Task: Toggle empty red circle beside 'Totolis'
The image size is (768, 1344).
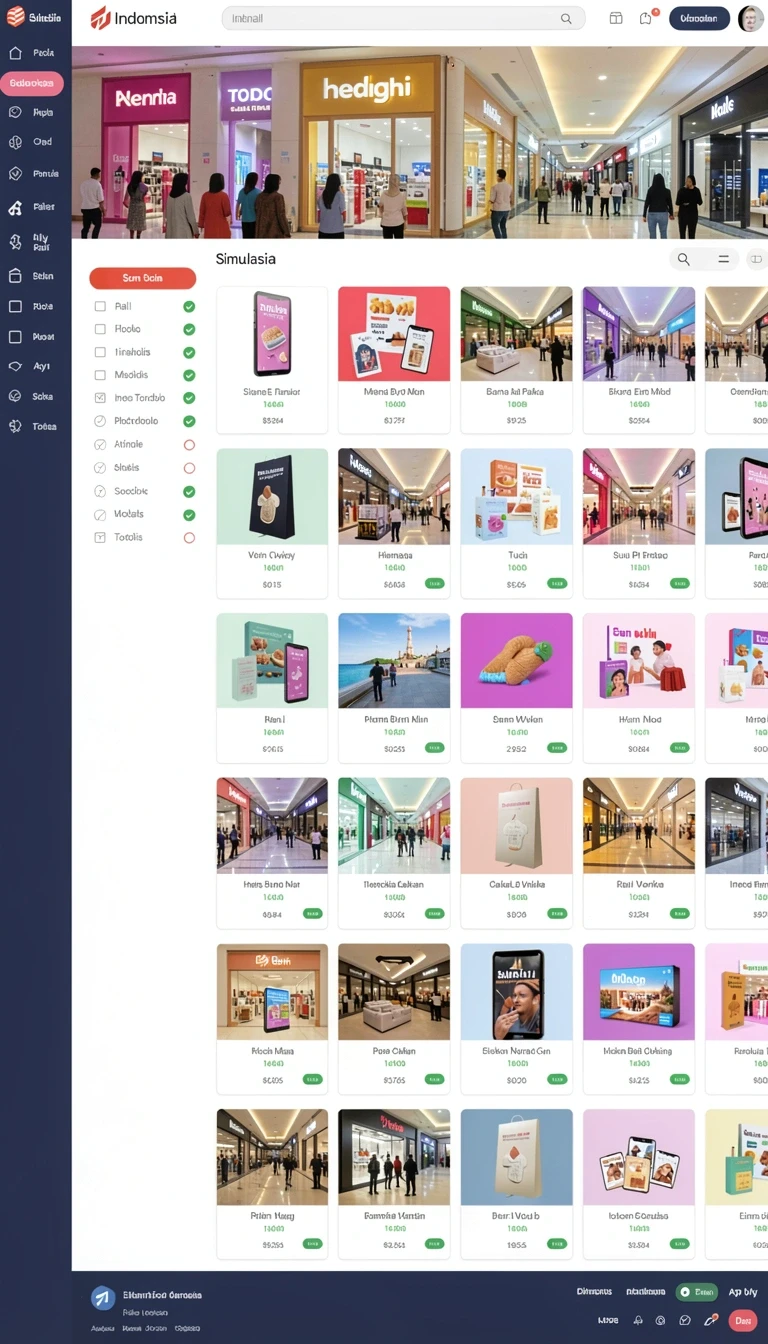Action: click(189, 538)
